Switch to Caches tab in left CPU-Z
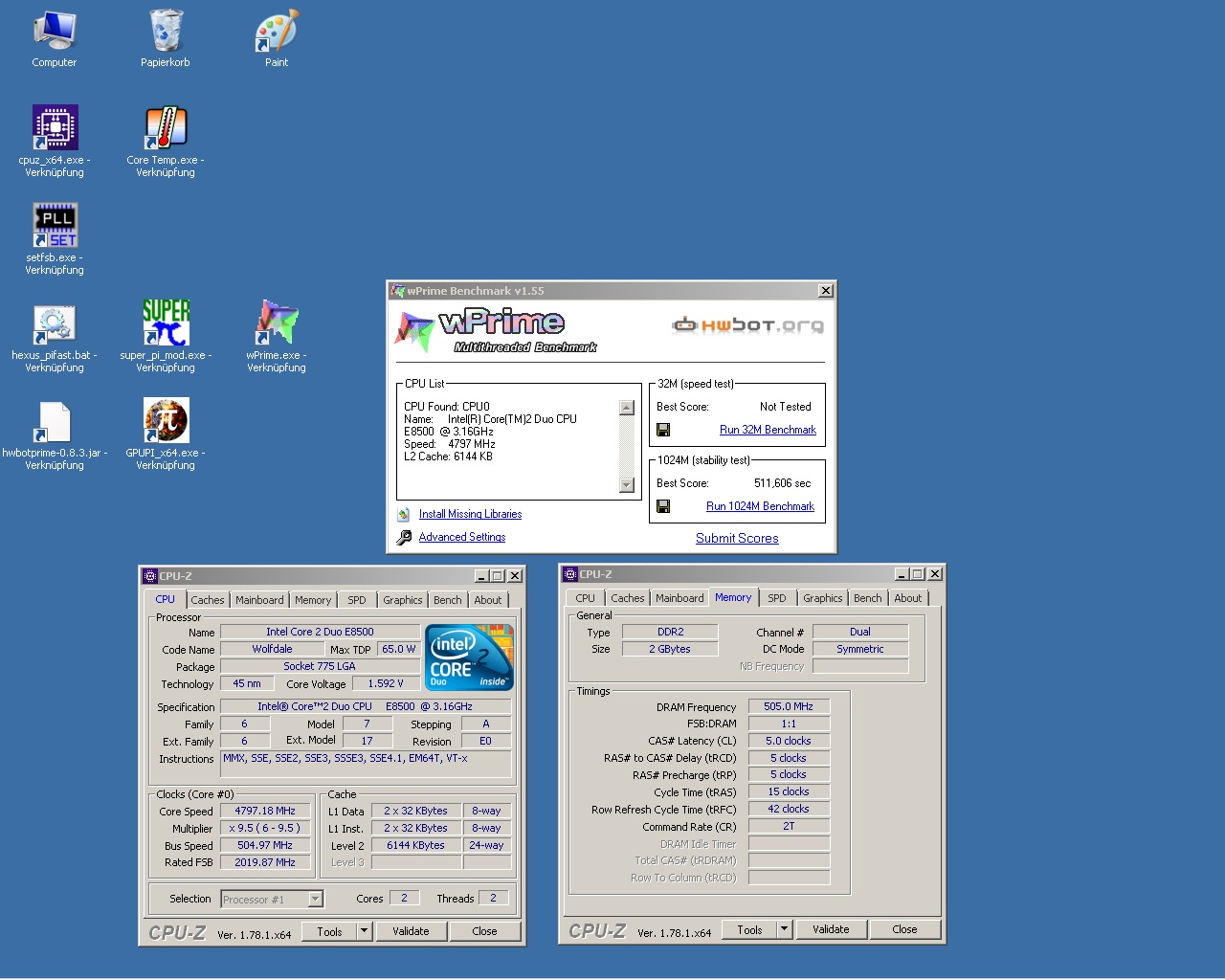The width and height of the screenshot is (1225, 980). click(207, 600)
